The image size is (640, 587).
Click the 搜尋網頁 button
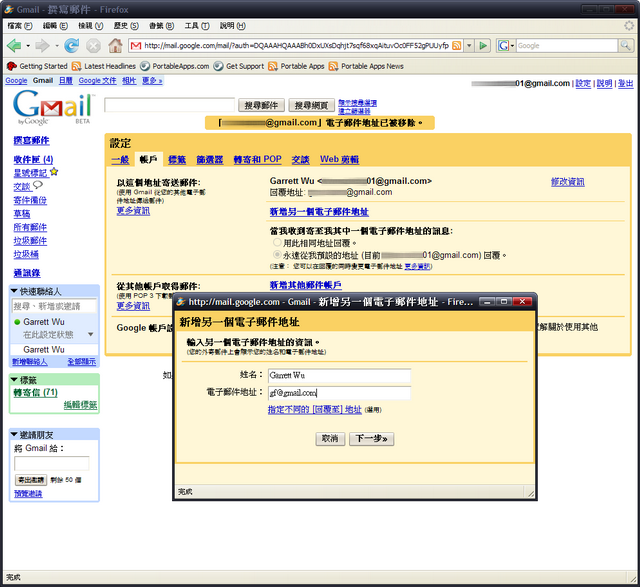[311, 105]
